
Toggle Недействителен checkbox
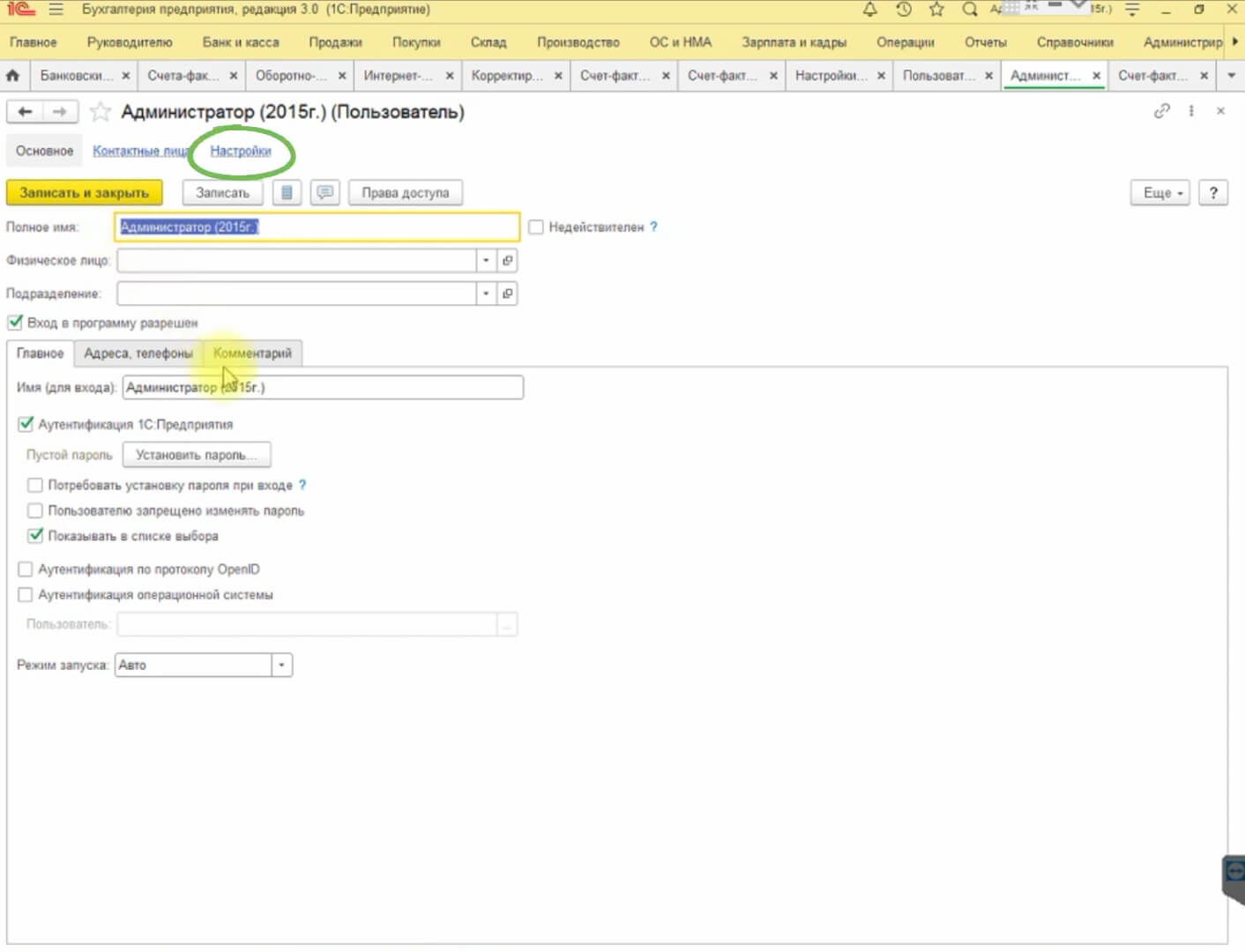[536, 227]
